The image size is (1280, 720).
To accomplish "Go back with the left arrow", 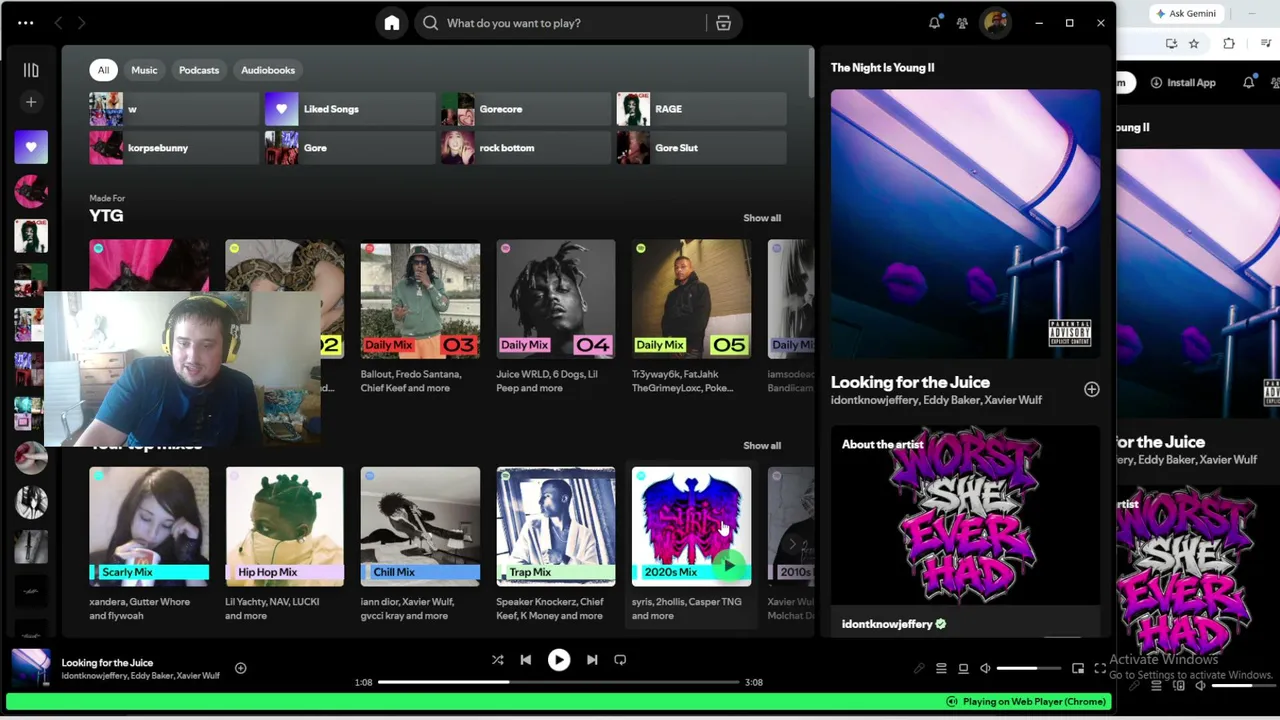I will tap(58, 23).
